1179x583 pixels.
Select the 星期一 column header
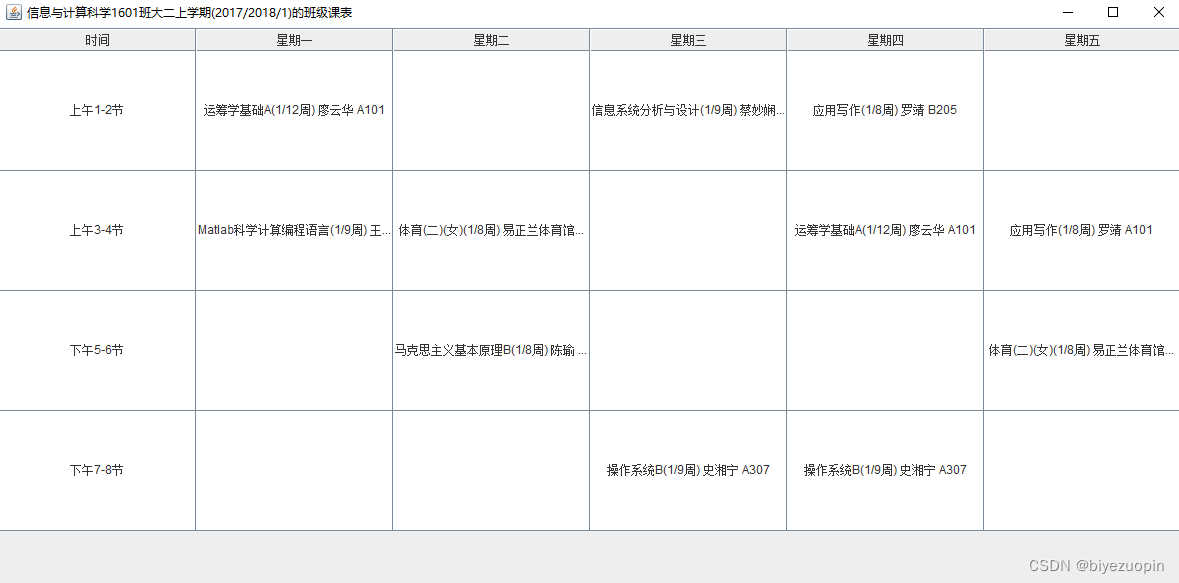pos(294,41)
